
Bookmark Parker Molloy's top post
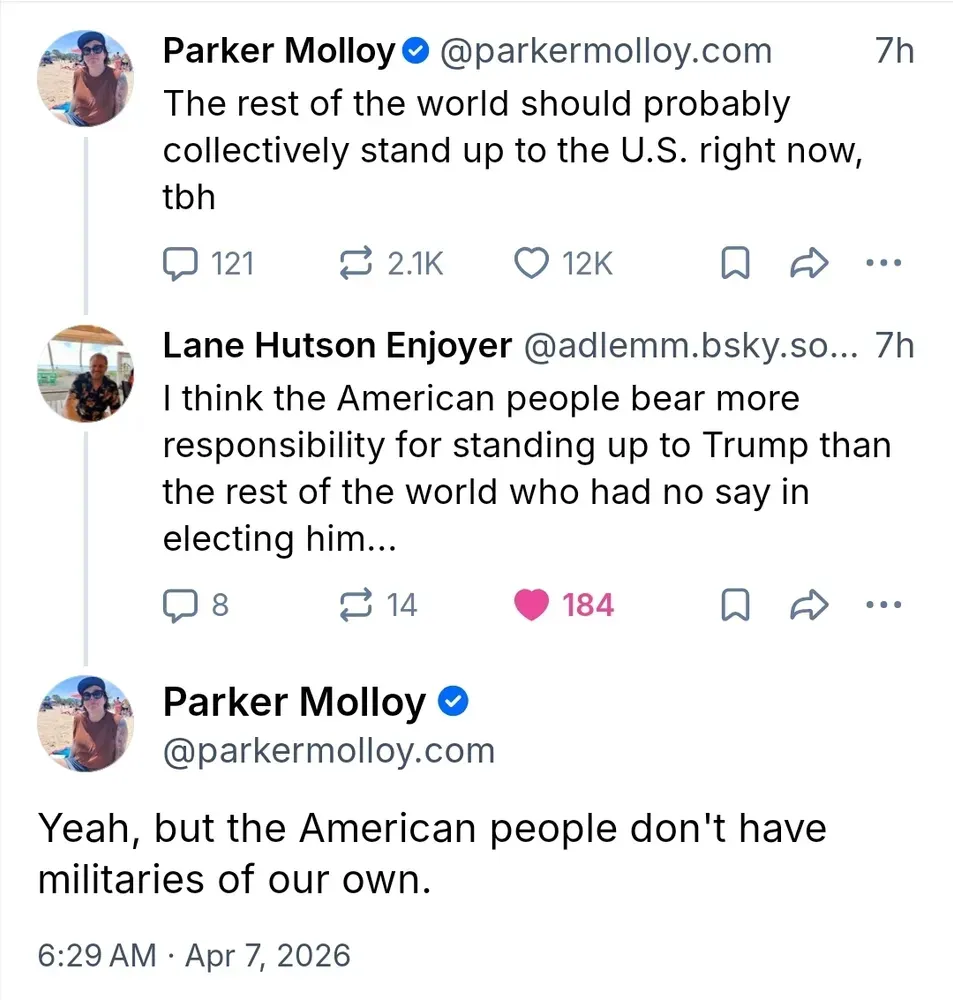(x=735, y=263)
